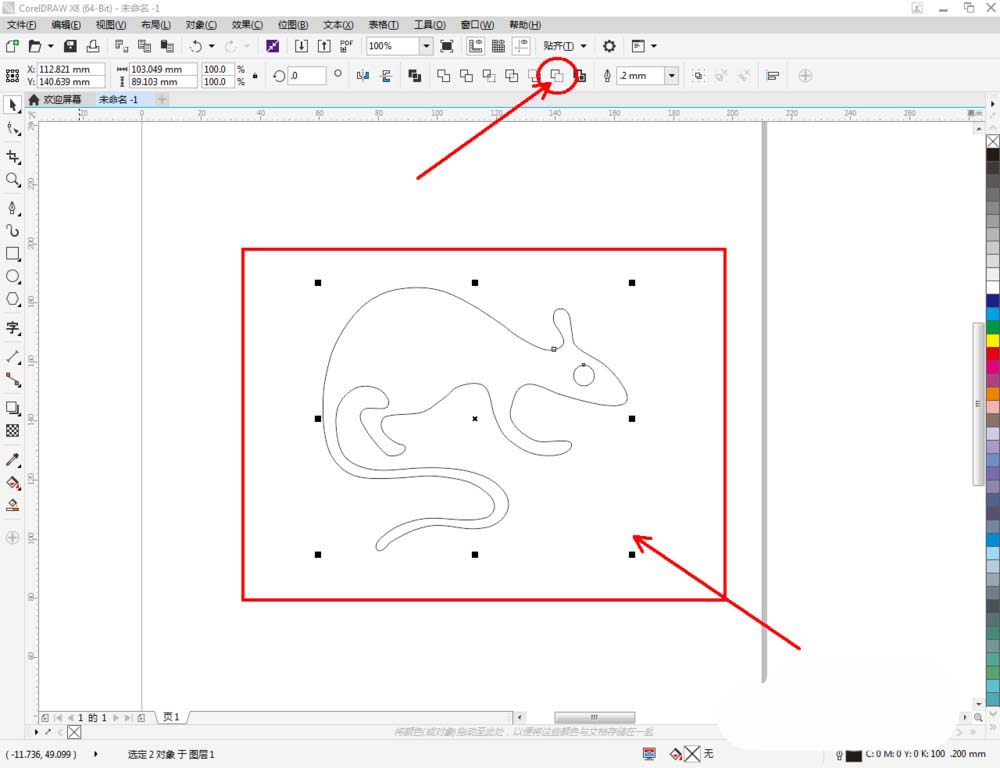The width and height of the screenshot is (1000, 768).
Task: Select the Rectangle tool
Action: pos(13,254)
